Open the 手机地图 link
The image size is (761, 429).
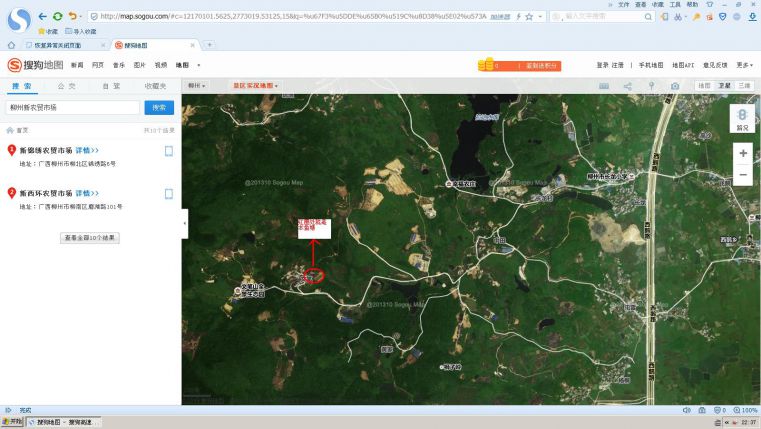click(651, 65)
